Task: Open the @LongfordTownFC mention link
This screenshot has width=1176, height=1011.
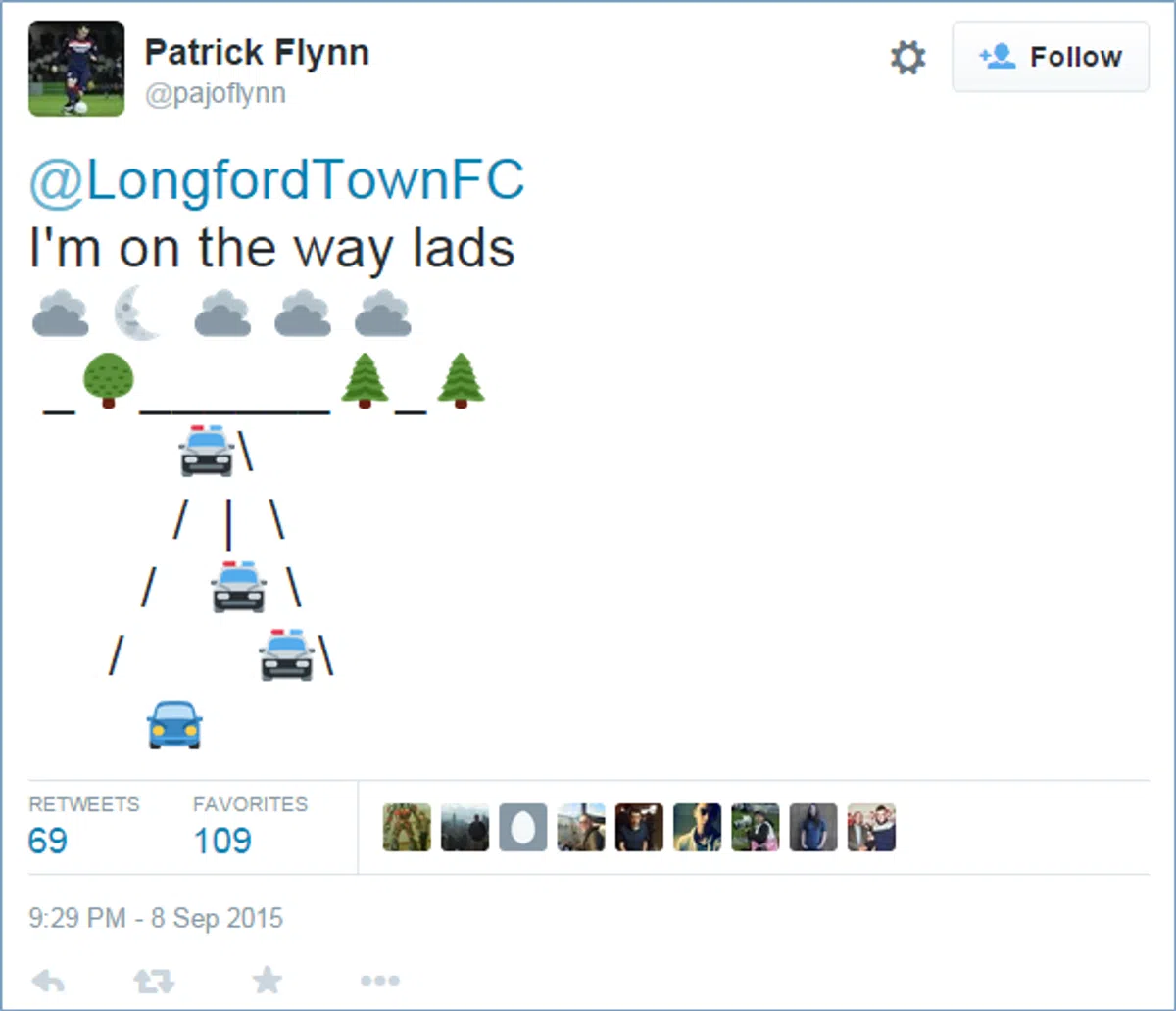Action: (x=277, y=181)
